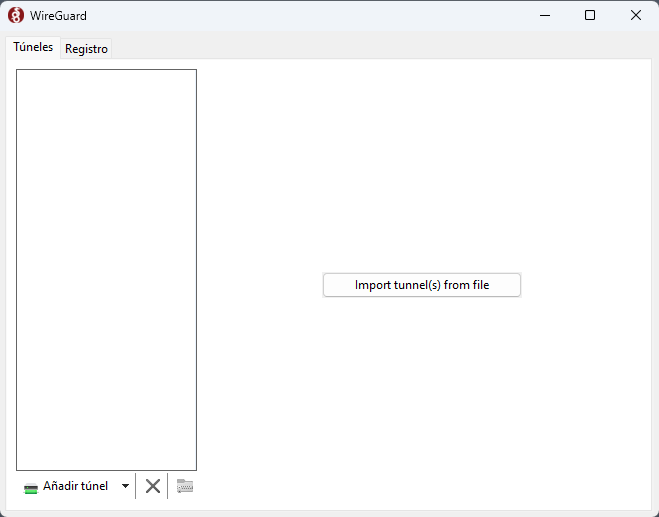Maximize the WireGuard window
659x517 pixels.
590,15
